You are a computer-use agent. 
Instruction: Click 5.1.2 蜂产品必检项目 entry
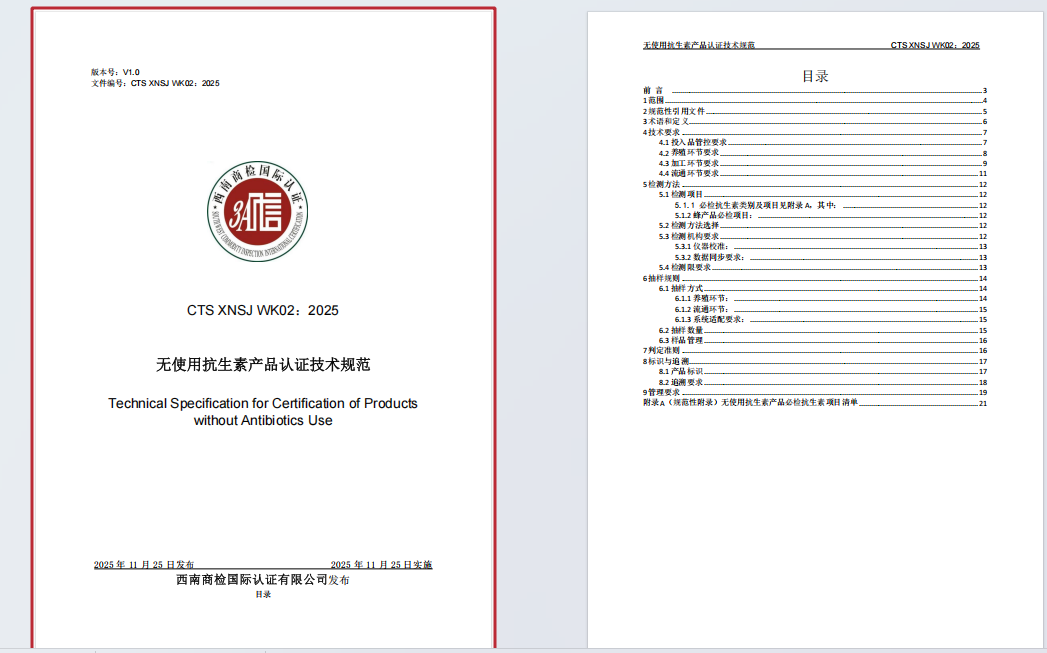point(714,215)
